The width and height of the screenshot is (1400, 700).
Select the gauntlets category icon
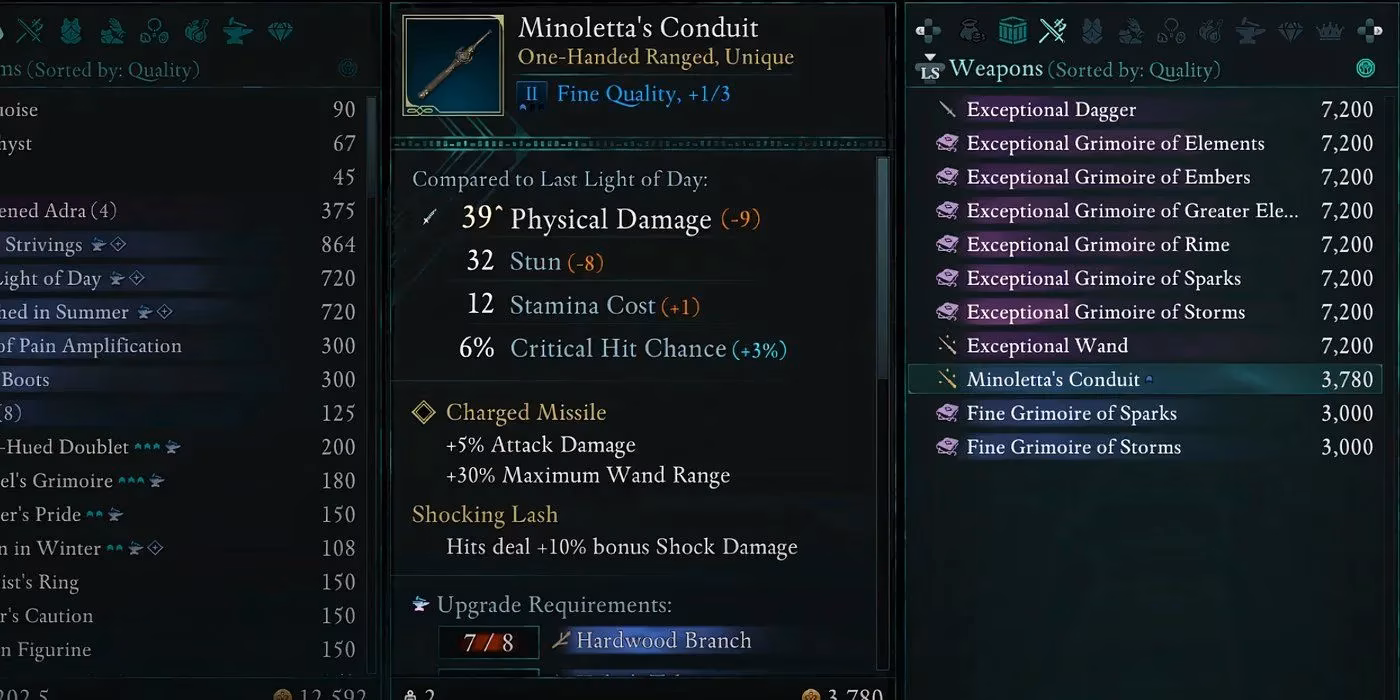coord(1131,31)
